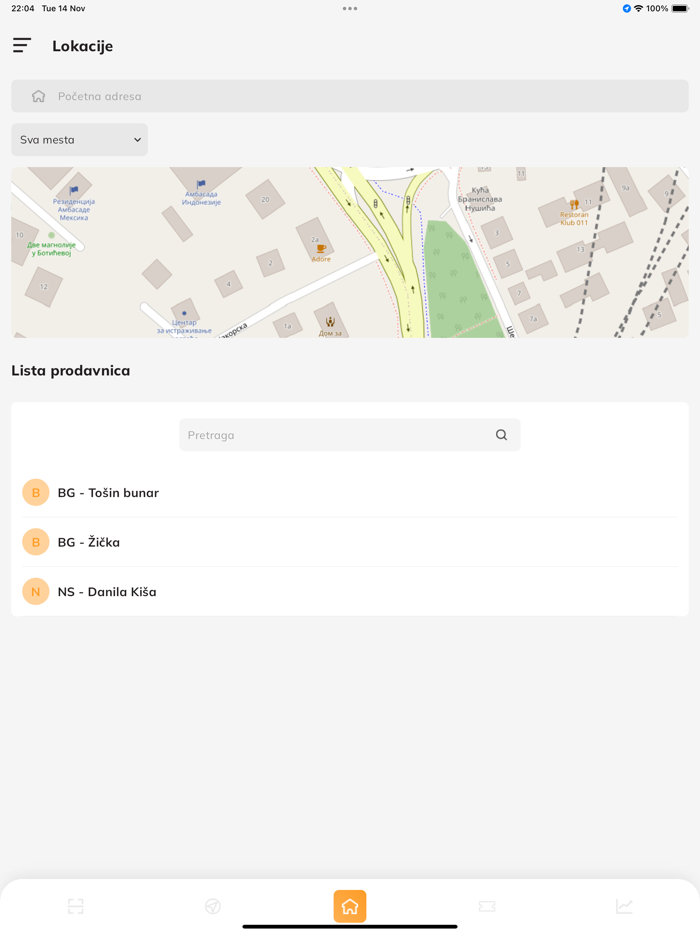
Task: Tap the Indonesia embassy flag marker on map
Action: point(201,184)
